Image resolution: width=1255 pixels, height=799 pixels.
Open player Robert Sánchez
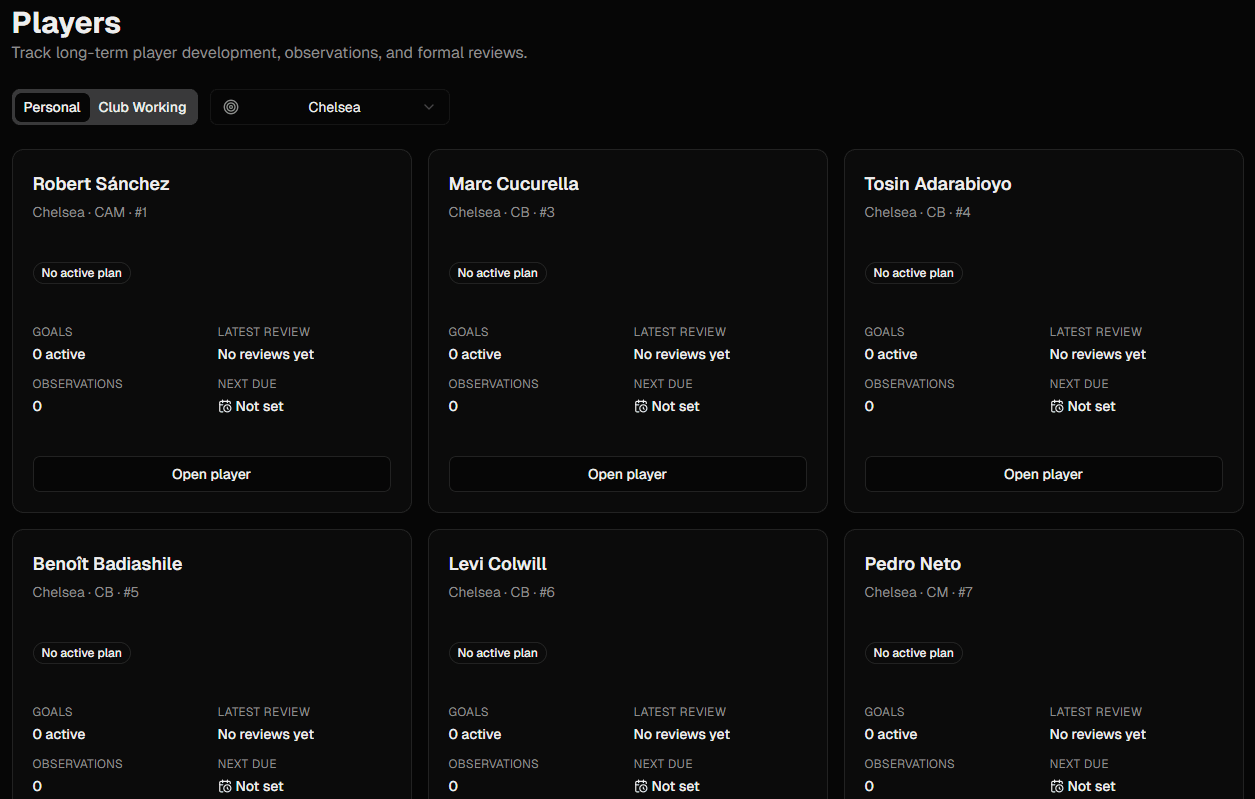click(212, 474)
